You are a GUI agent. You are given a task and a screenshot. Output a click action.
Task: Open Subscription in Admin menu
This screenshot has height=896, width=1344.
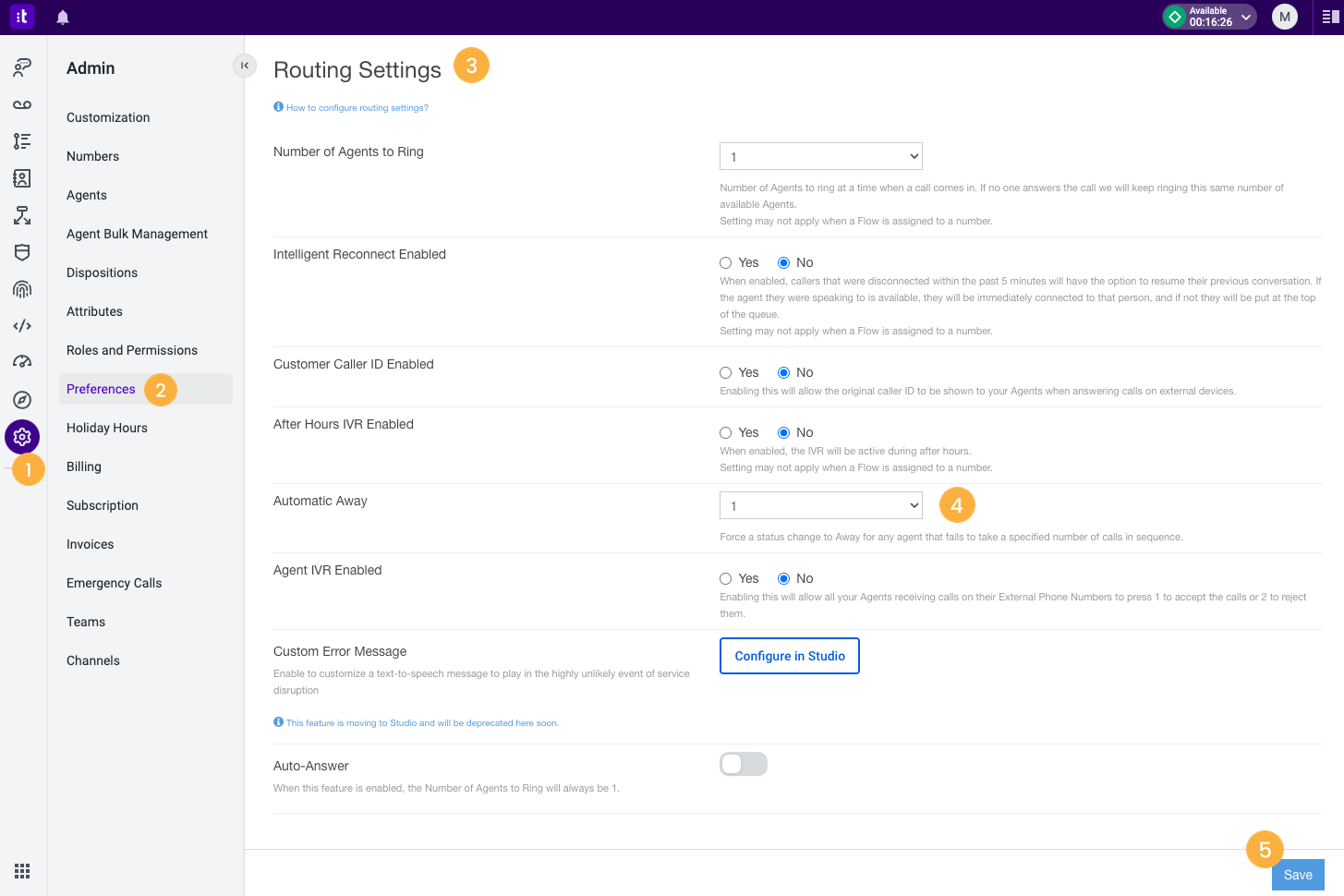103,505
